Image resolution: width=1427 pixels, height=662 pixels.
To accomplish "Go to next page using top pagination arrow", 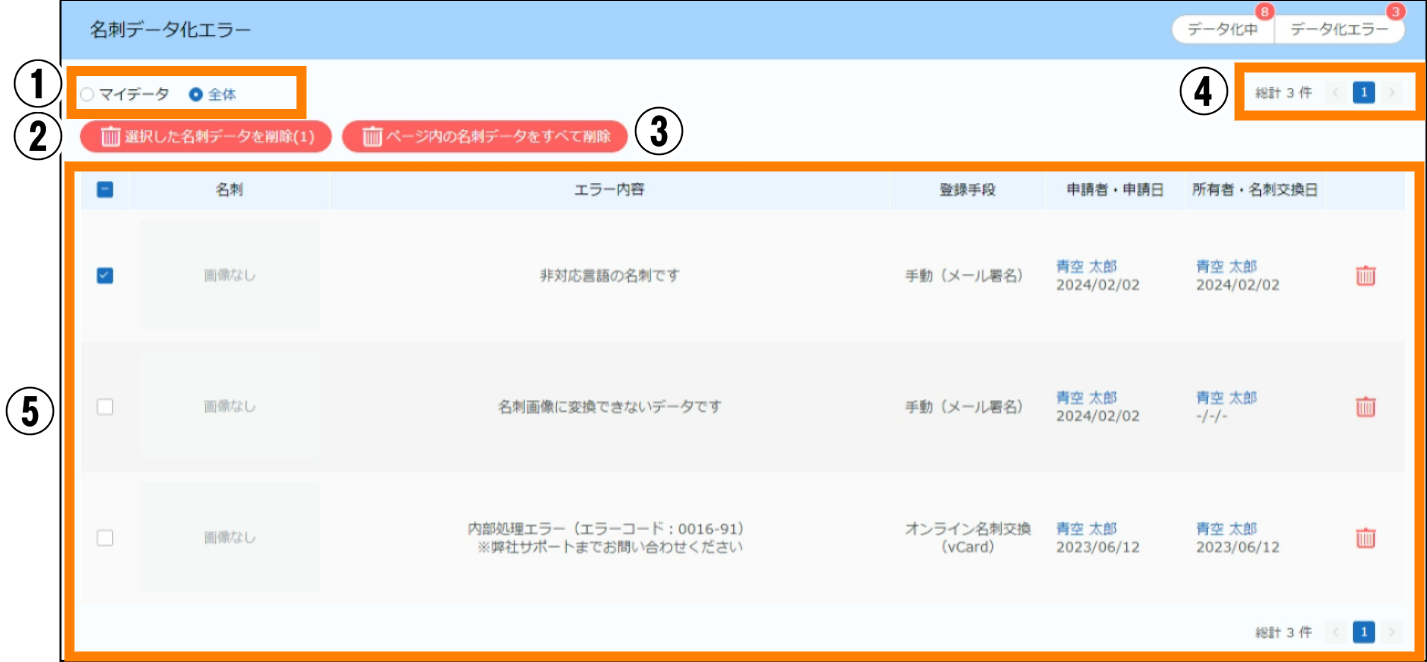I will pos(1392,93).
